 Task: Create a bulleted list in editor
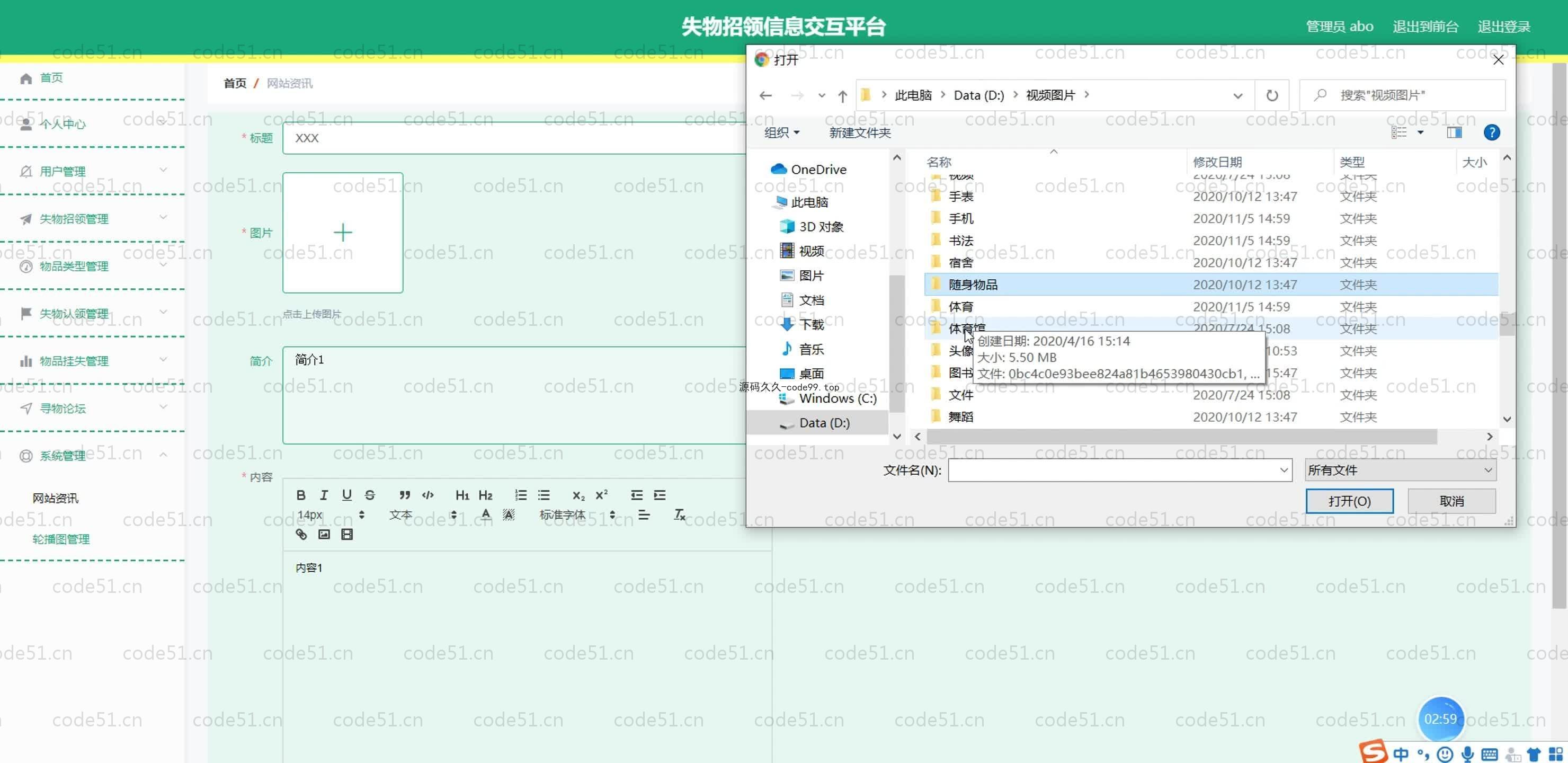[x=544, y=495]
